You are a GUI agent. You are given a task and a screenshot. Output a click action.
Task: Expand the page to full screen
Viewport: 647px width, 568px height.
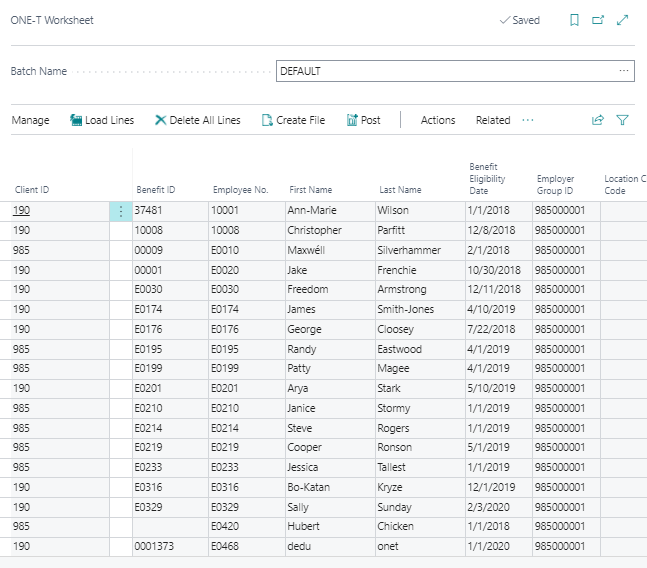click(623, 20)
